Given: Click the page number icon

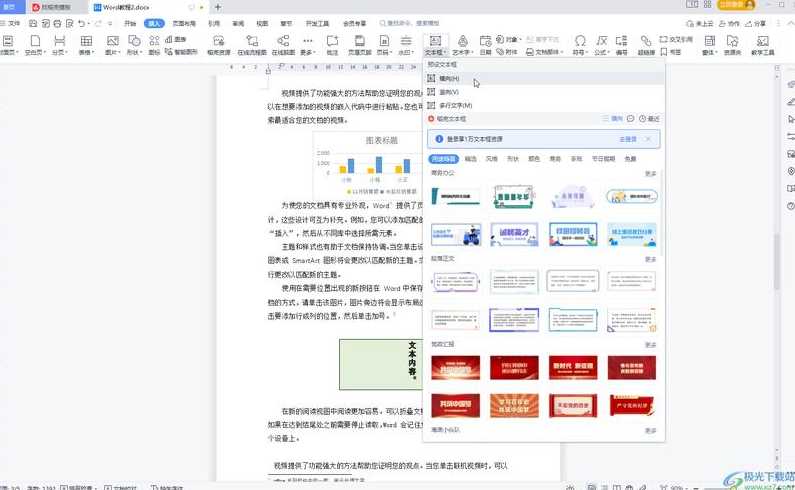Looking at the screenshot, I should point(384,41).
